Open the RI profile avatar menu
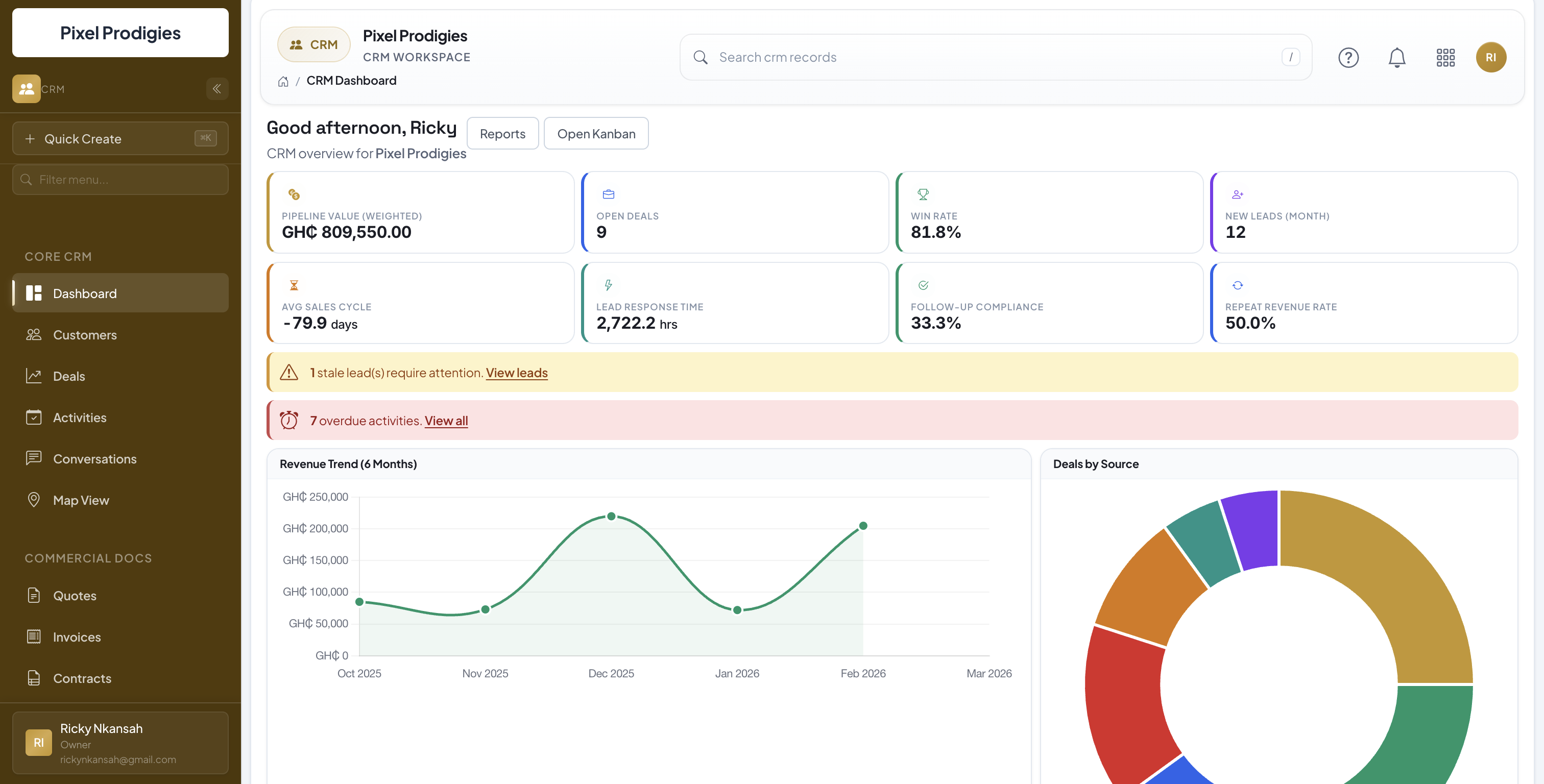Image resolution: width=1544 pixels, height=784 pixels. [1492, 57]
